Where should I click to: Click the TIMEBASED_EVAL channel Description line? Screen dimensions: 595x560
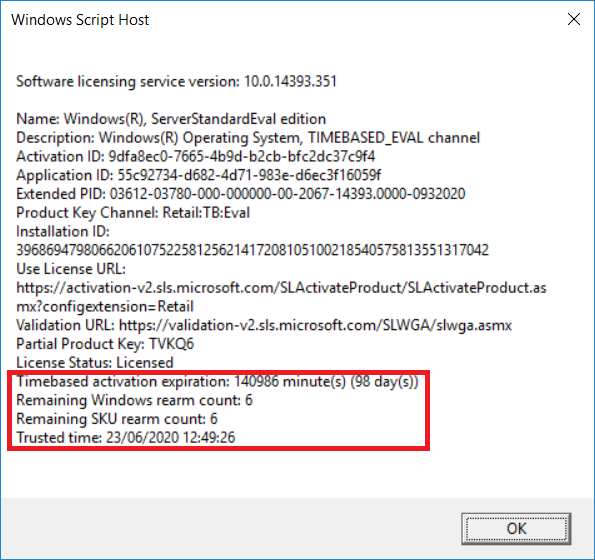(248, 138)
